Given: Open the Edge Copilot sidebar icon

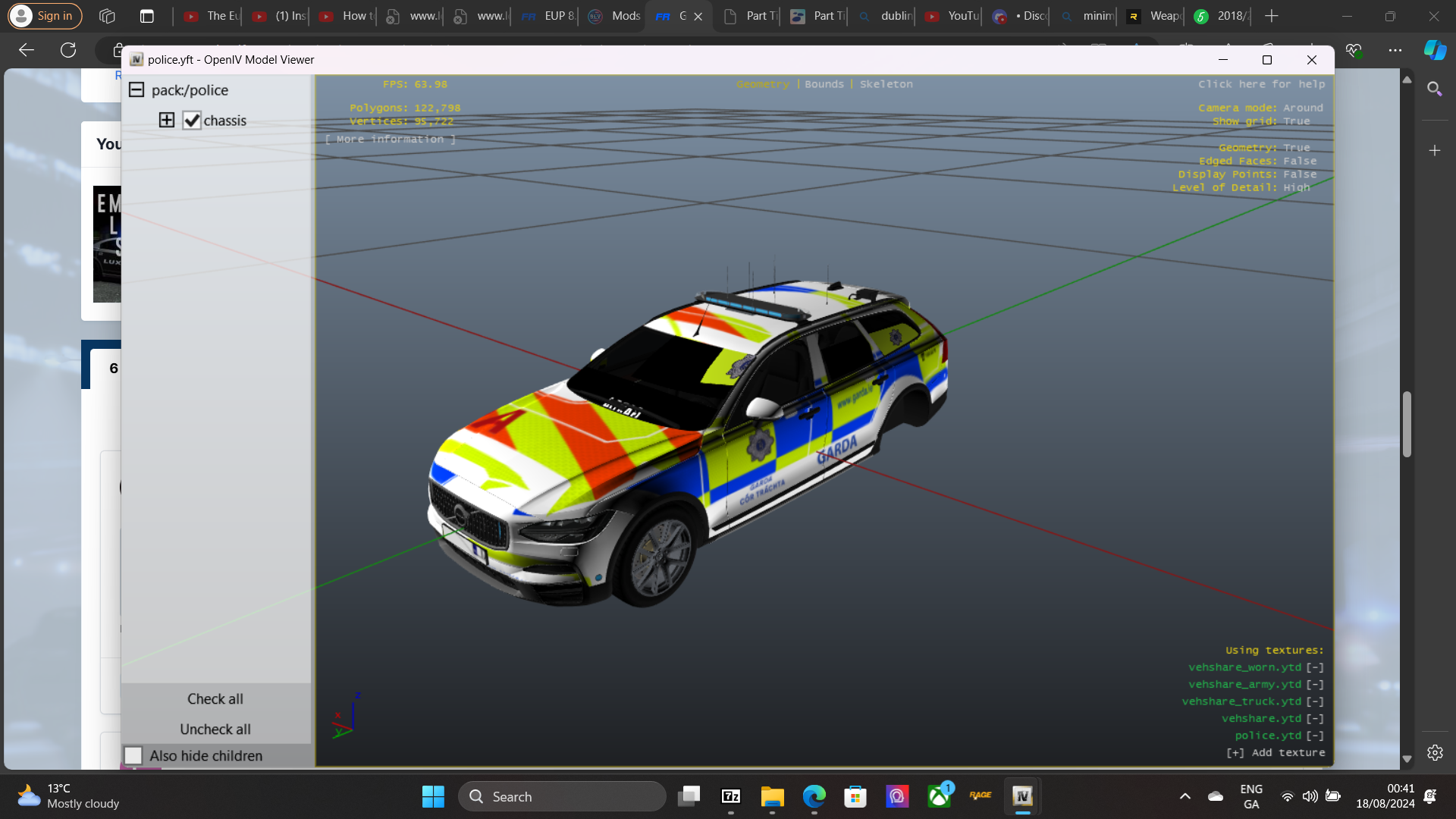Looking at the screenshot, I should pos(1435,50).
